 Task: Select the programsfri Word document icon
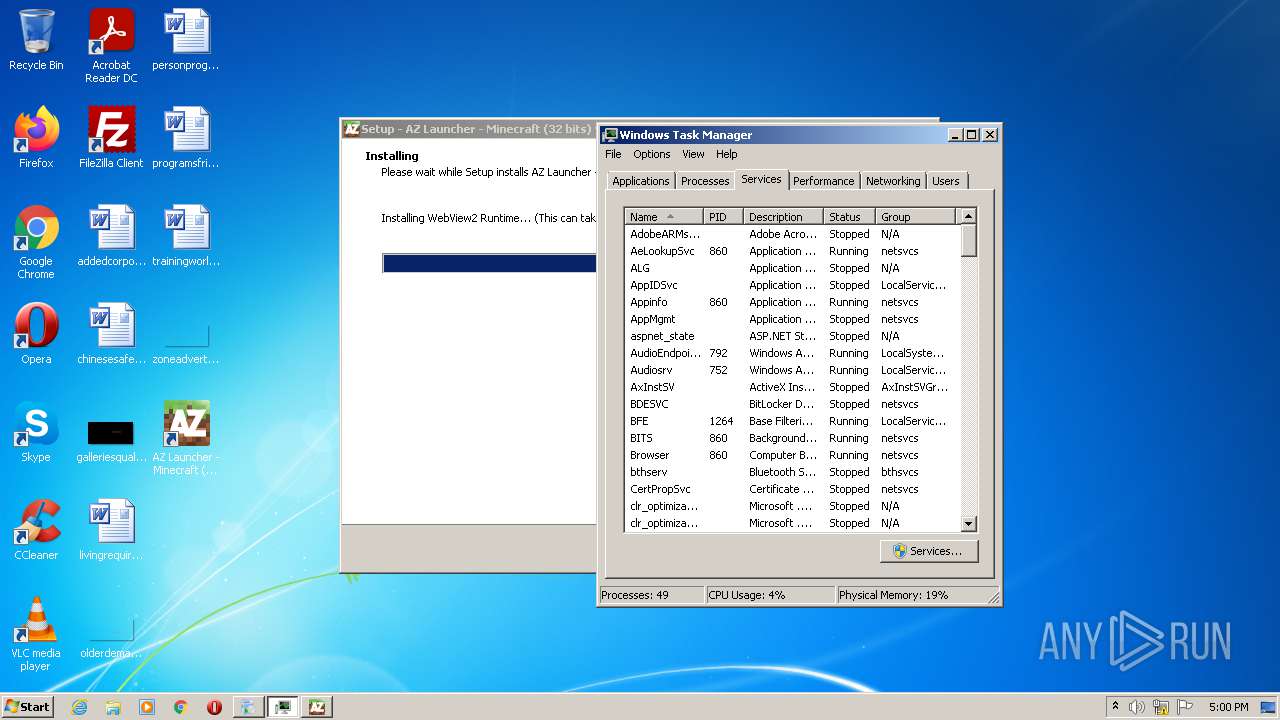186,138
